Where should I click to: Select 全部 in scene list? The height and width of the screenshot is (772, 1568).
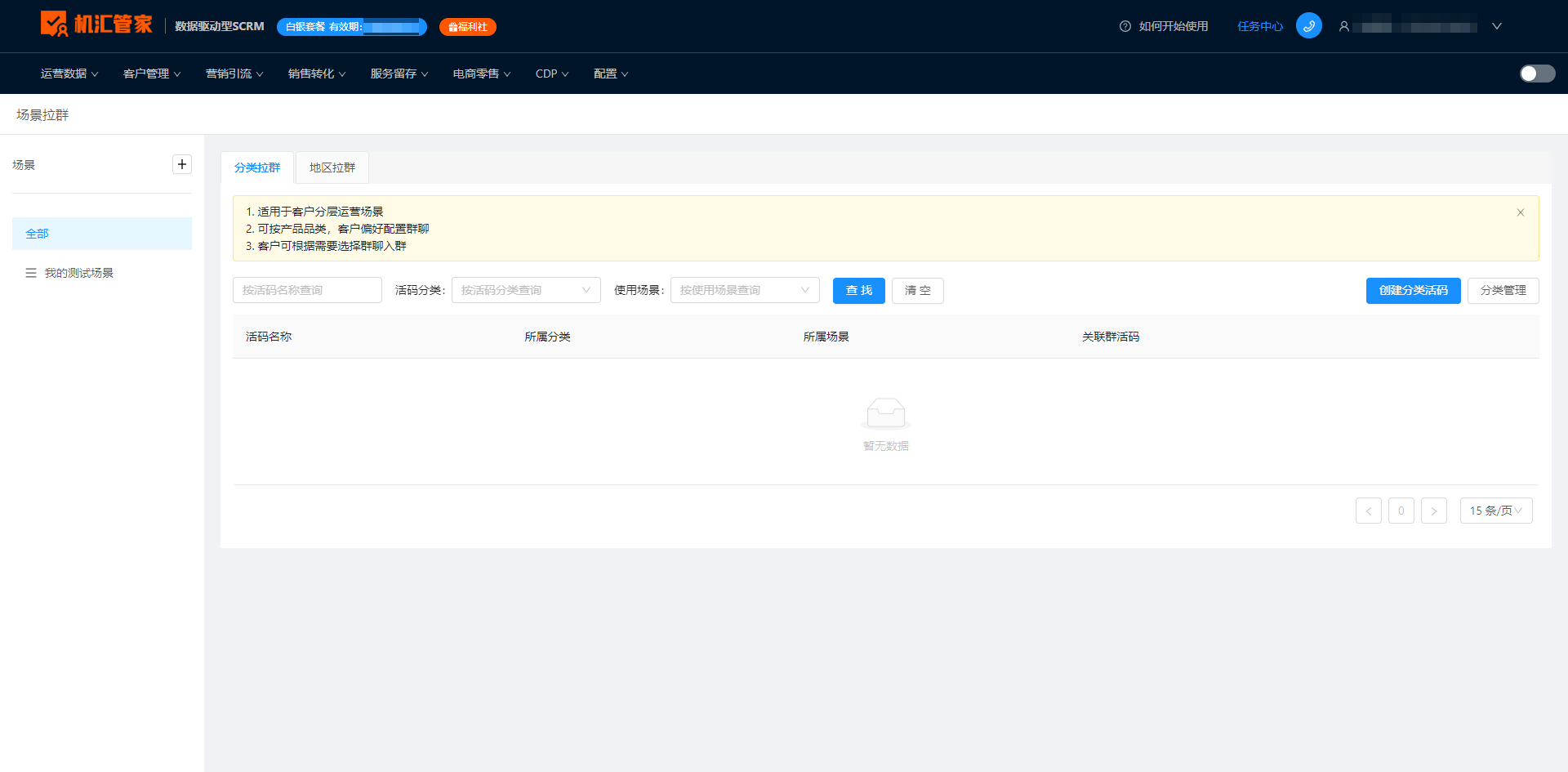(x=102, y=234)
